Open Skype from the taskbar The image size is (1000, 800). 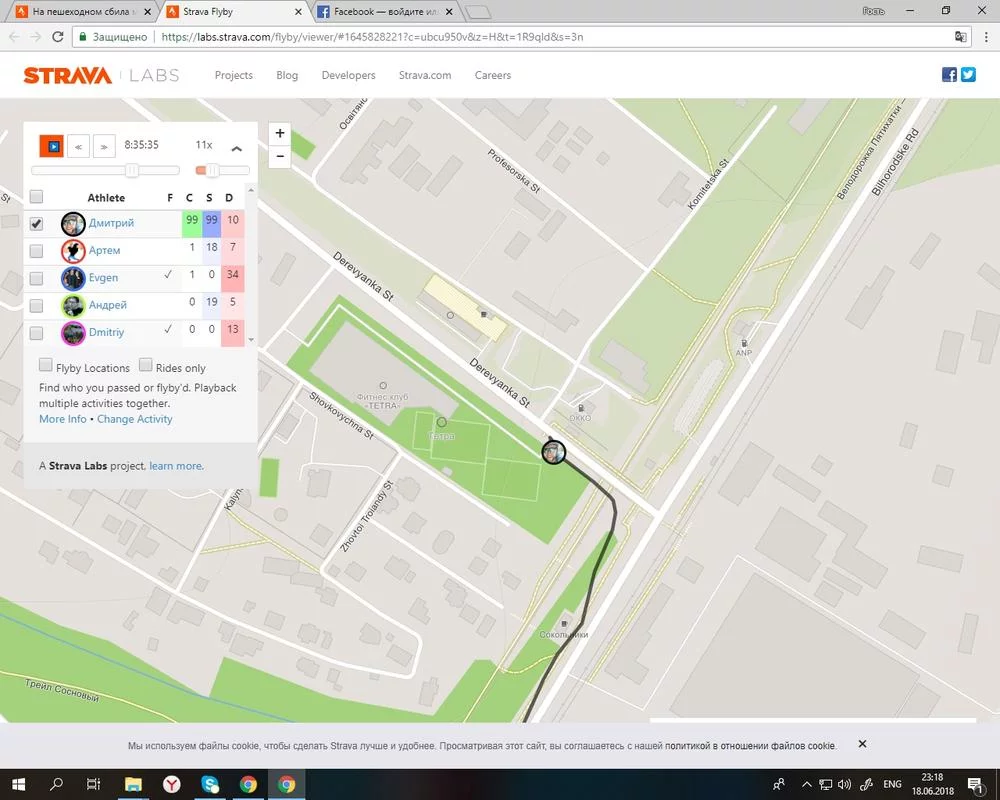(x=210, y=784)
